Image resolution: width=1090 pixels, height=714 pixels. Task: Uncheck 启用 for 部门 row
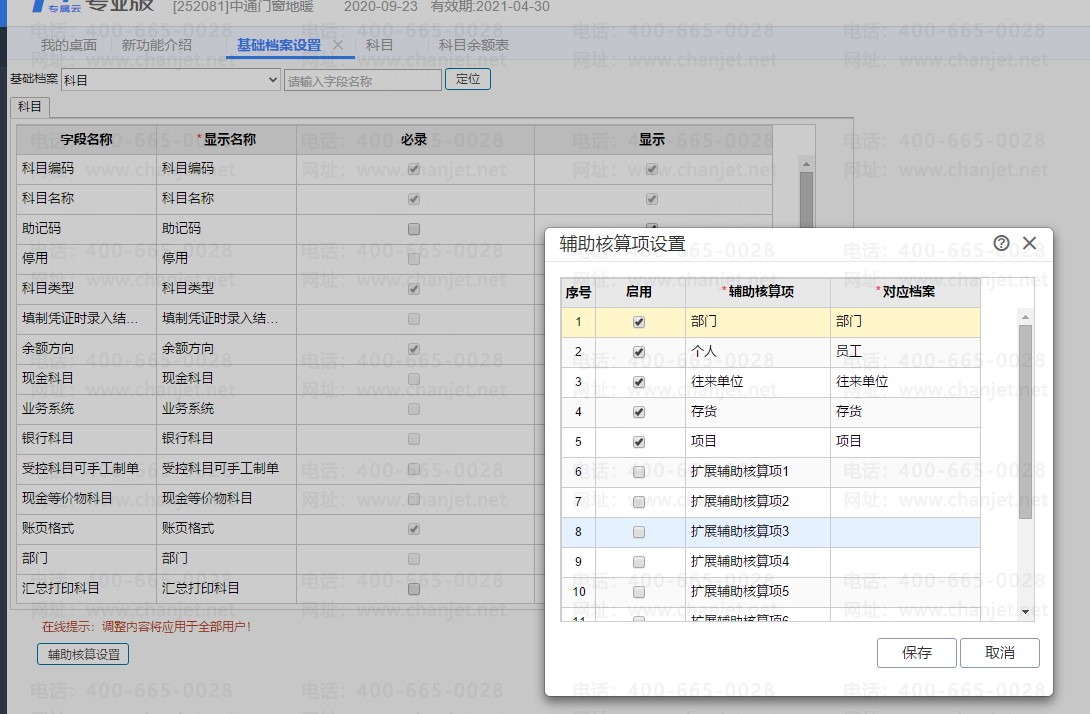pyautogui.click(x=639, y=322)
